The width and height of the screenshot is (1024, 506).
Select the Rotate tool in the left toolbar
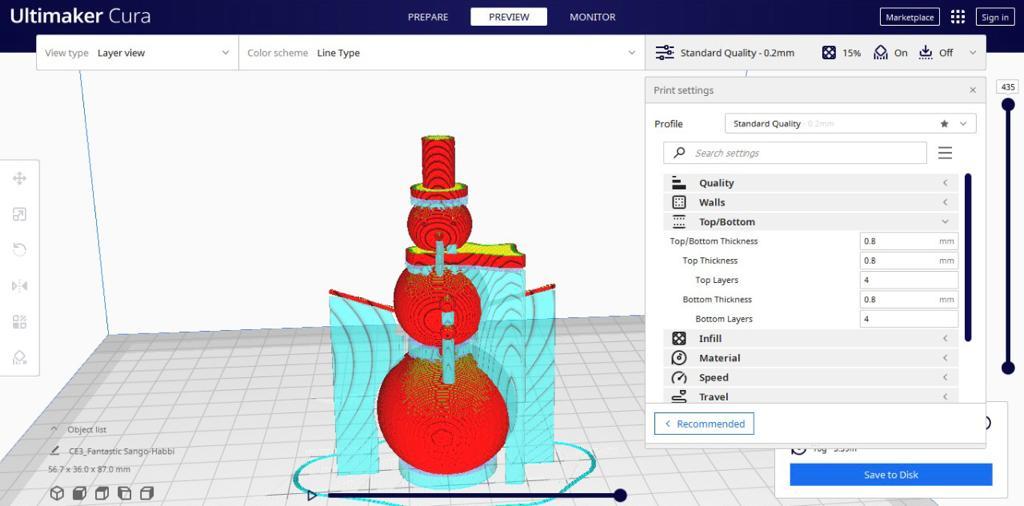coord(20,249)
